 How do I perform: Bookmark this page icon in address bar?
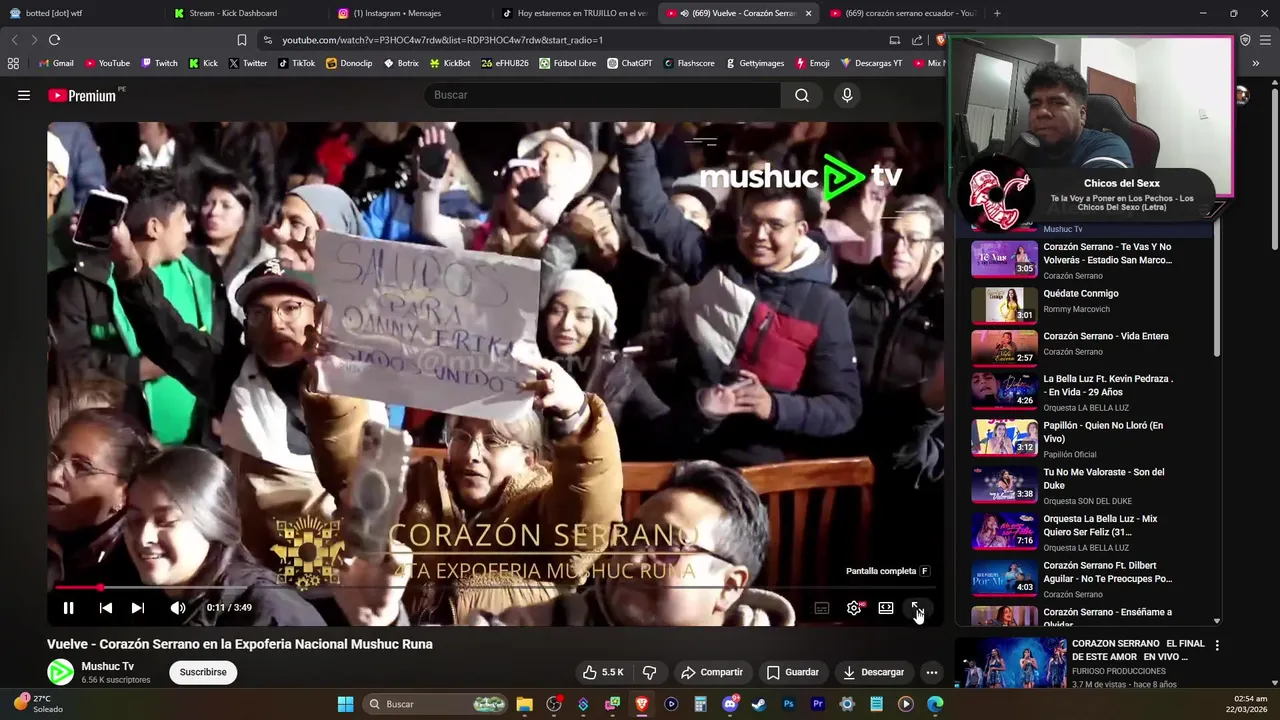[241, 40]
